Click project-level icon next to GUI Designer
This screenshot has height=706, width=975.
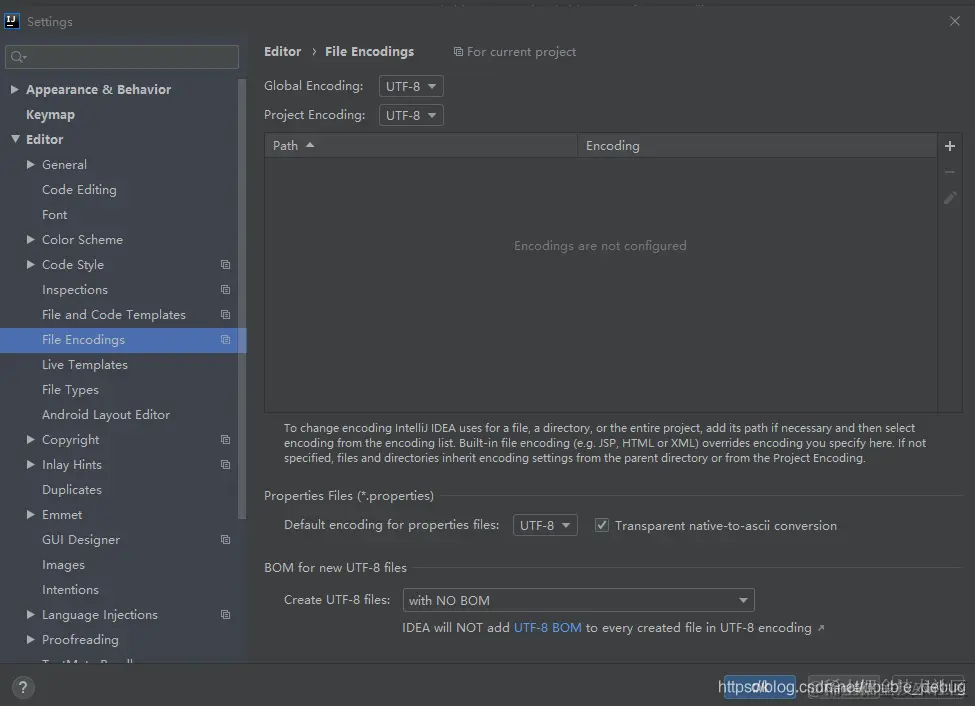tap(225, 540)
